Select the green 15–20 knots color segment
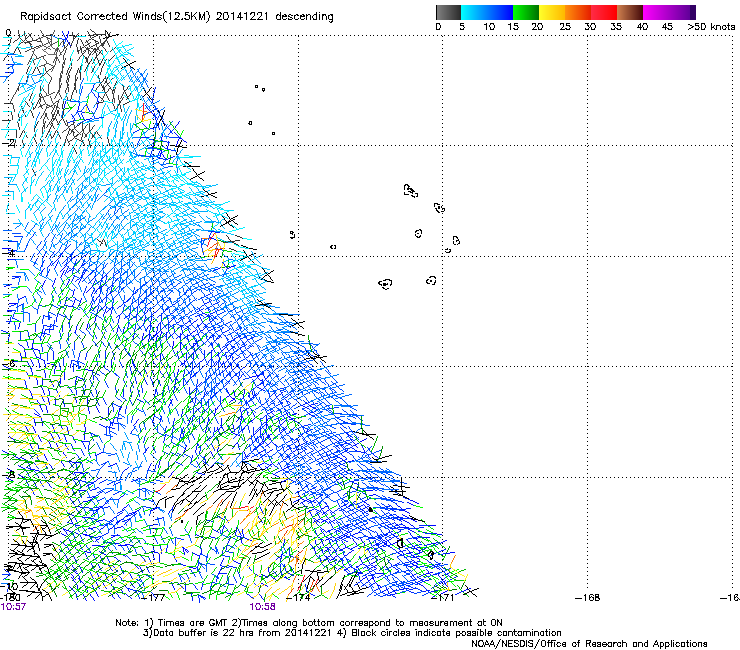Viewport: 740px width, 650px height. point(525,12)
